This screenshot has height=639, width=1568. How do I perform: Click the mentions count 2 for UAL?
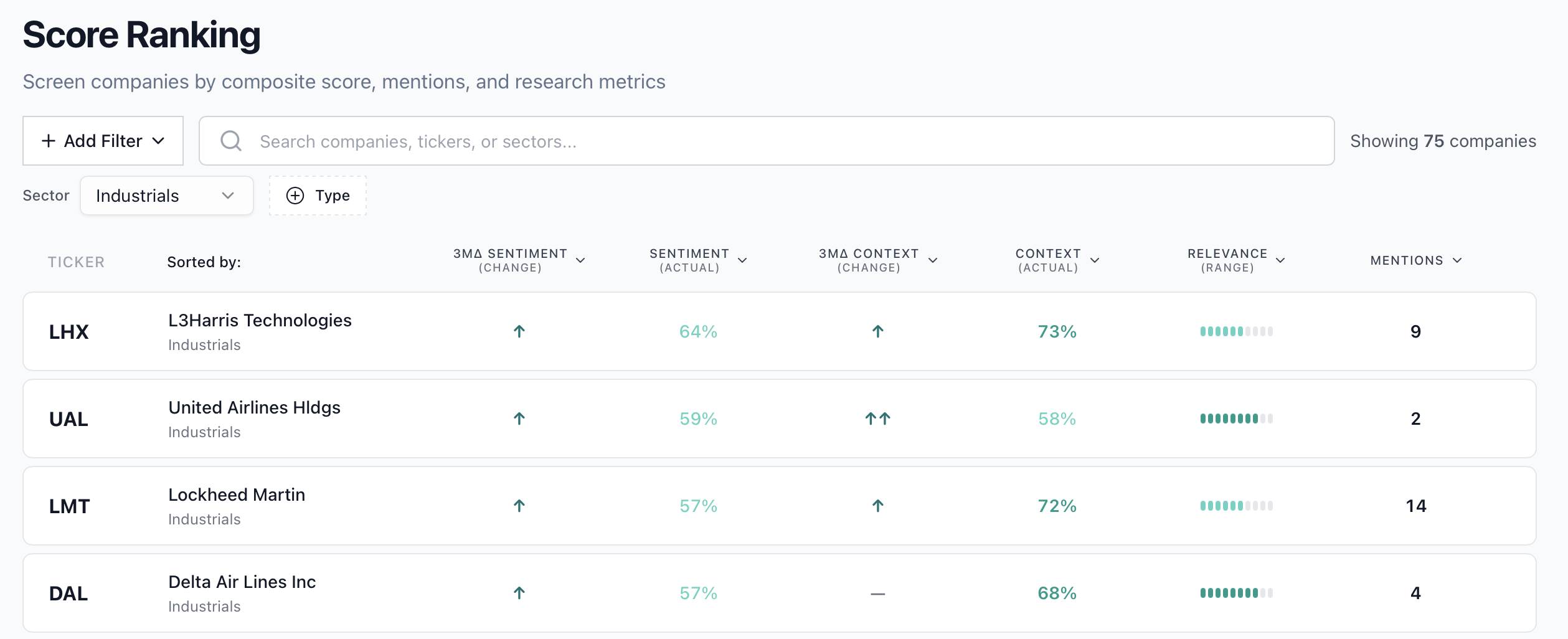tap(1416, 419)
